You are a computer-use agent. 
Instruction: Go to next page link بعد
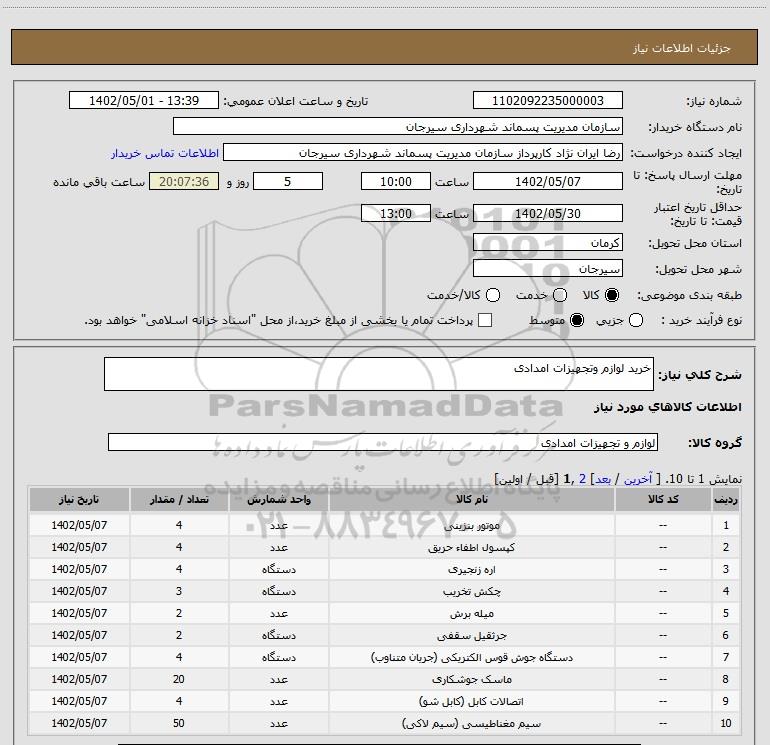[x=603, y=479]
